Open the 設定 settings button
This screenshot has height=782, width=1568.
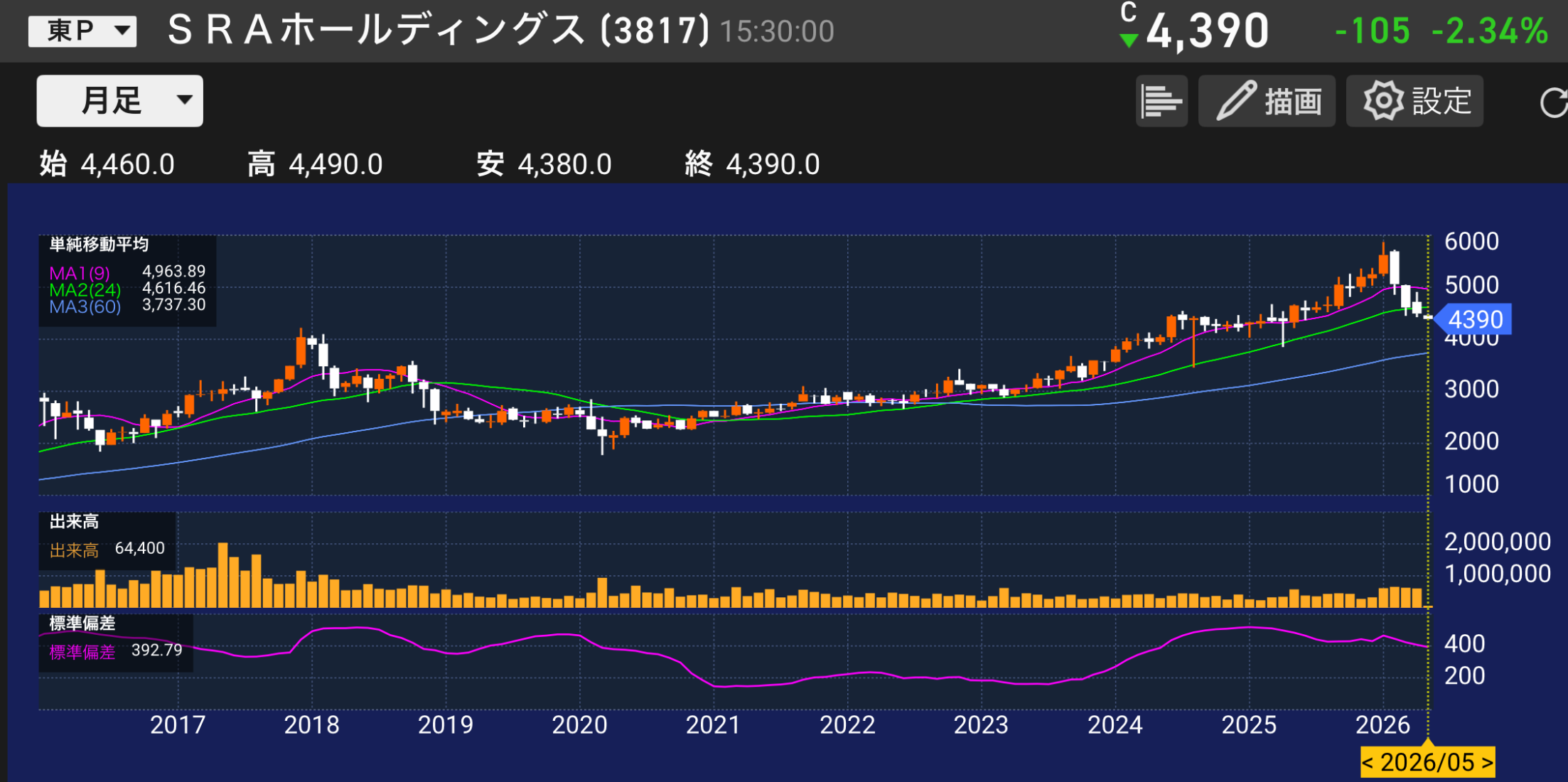(x=1414, y=101)
